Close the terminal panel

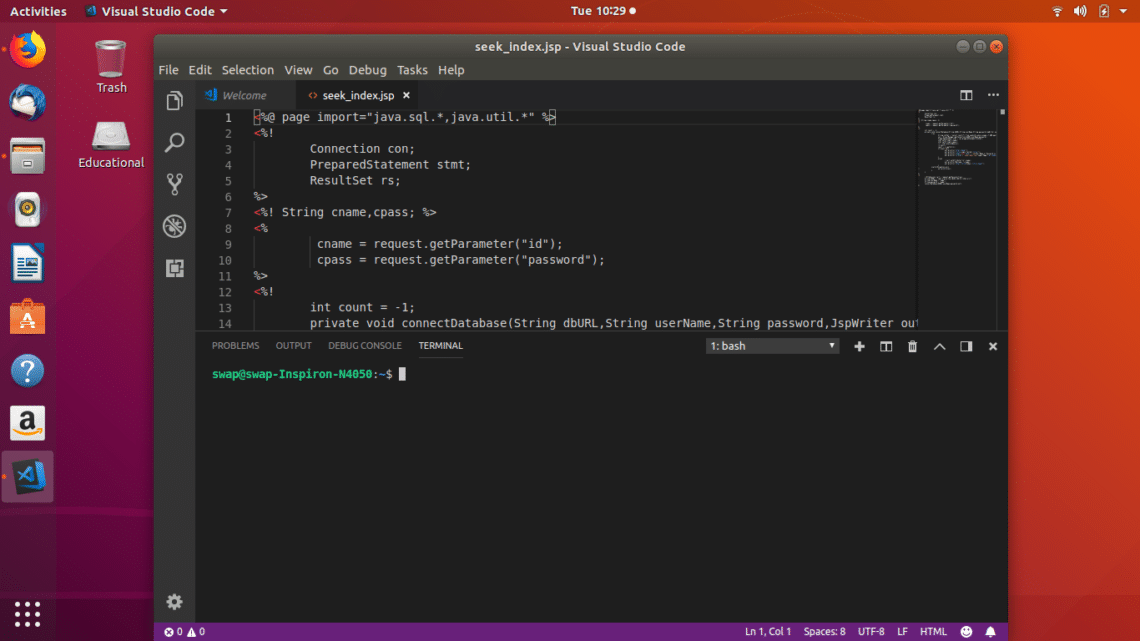(993, 347)
